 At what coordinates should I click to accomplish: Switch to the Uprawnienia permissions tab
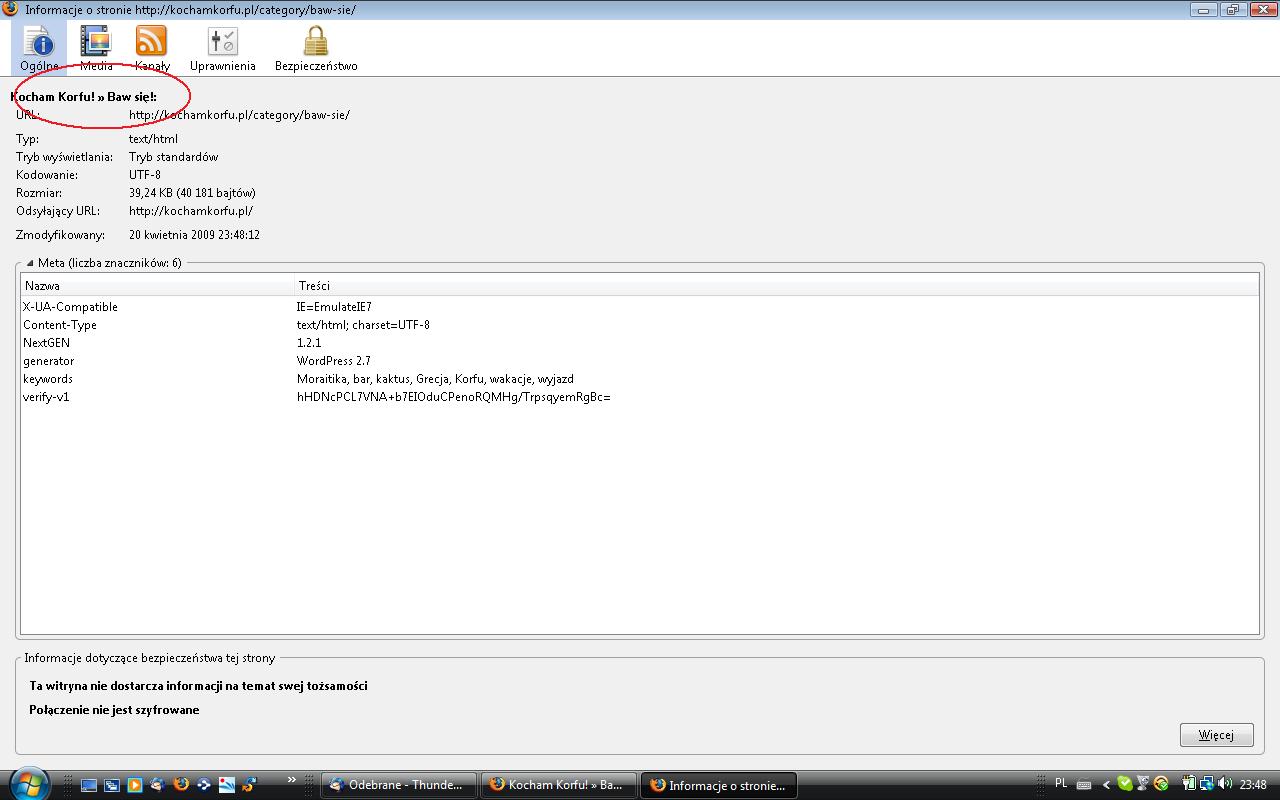223,48
